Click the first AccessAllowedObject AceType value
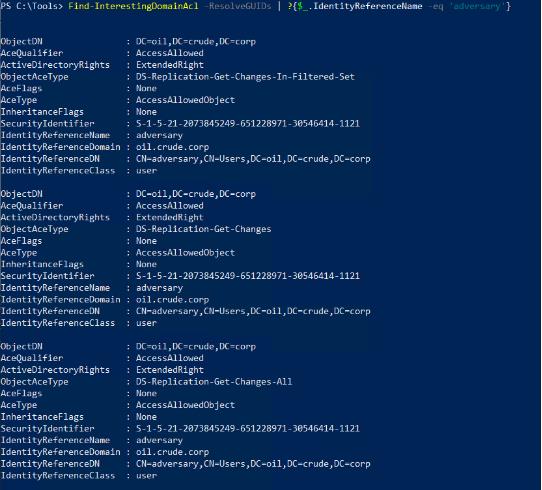Viewport: 542px width, 490px height. pos(185,100)
